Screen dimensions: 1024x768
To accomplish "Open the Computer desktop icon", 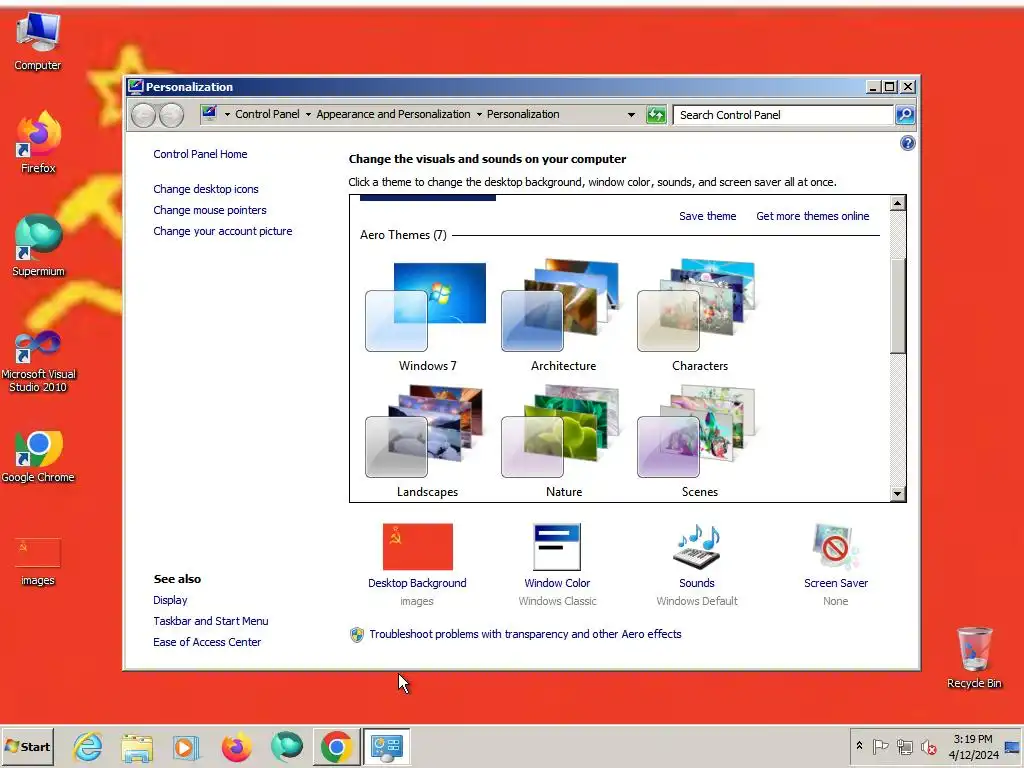I will 37,41.
